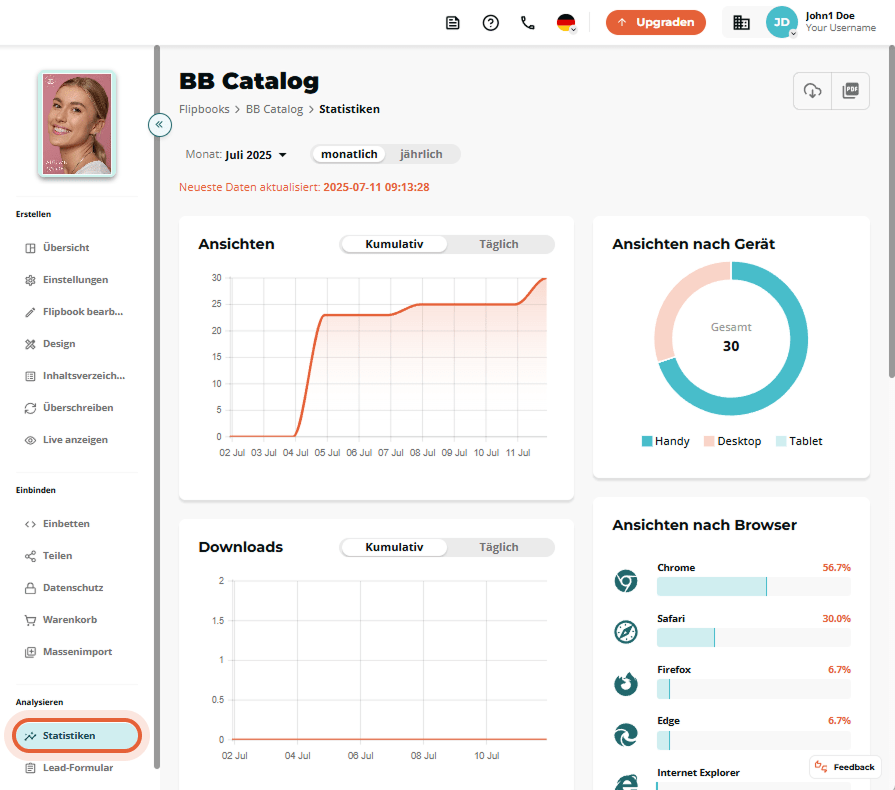Click the sidebar vertical scrollbar
The image size is (895, 790).
157,406
